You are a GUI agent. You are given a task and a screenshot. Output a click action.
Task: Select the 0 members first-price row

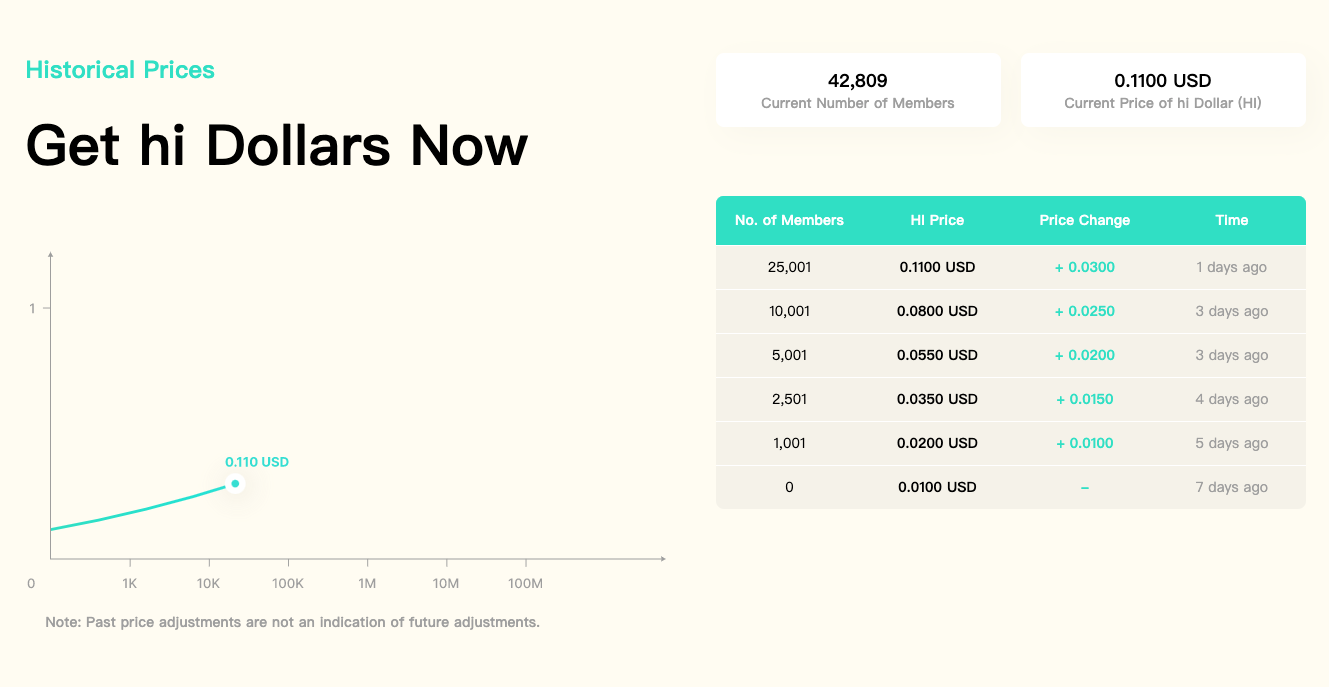coord(1011,487)
